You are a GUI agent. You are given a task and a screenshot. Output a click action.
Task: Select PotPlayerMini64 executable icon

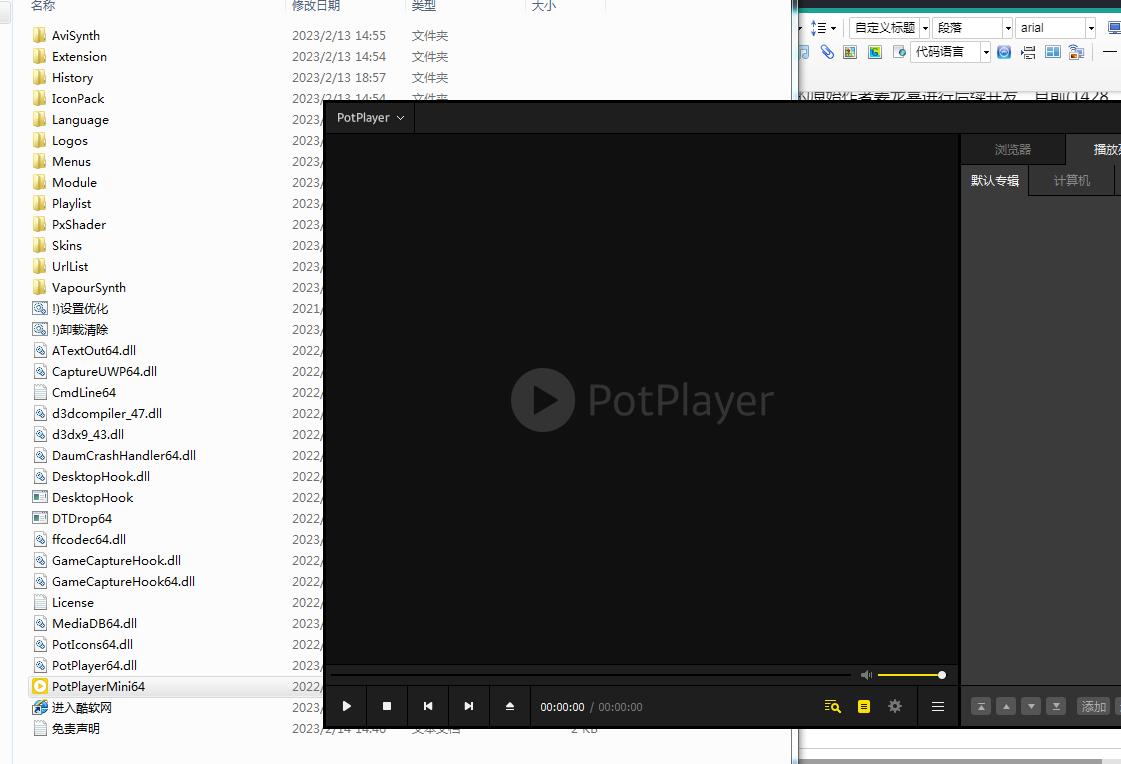pyautogui.click(x=40, y=686)
